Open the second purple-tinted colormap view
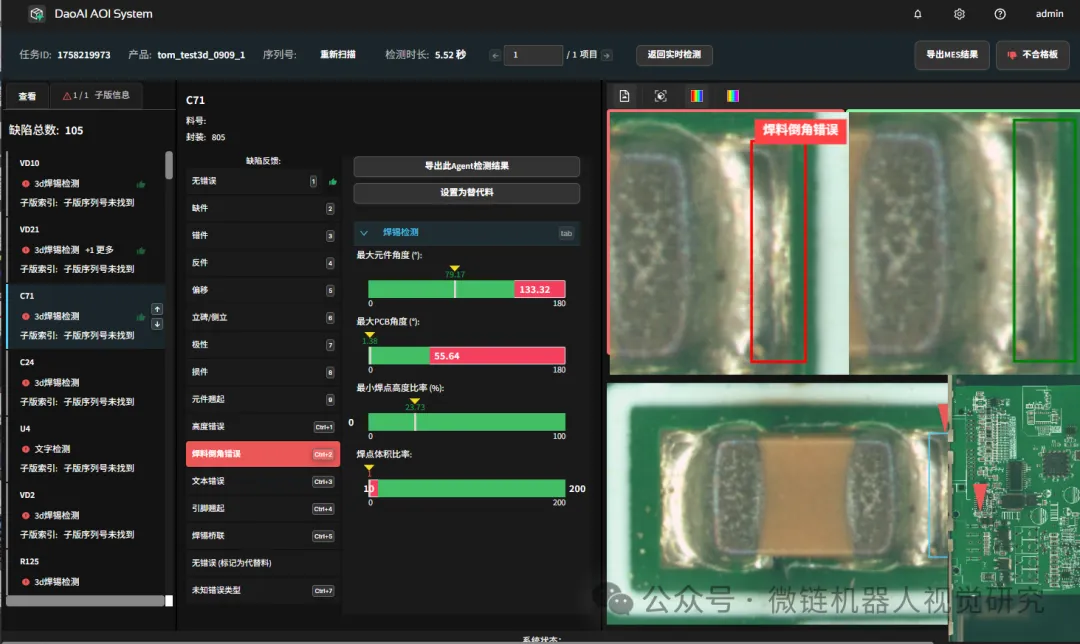The width and height of the screenshot is (1080, 644). pos(735,95)
